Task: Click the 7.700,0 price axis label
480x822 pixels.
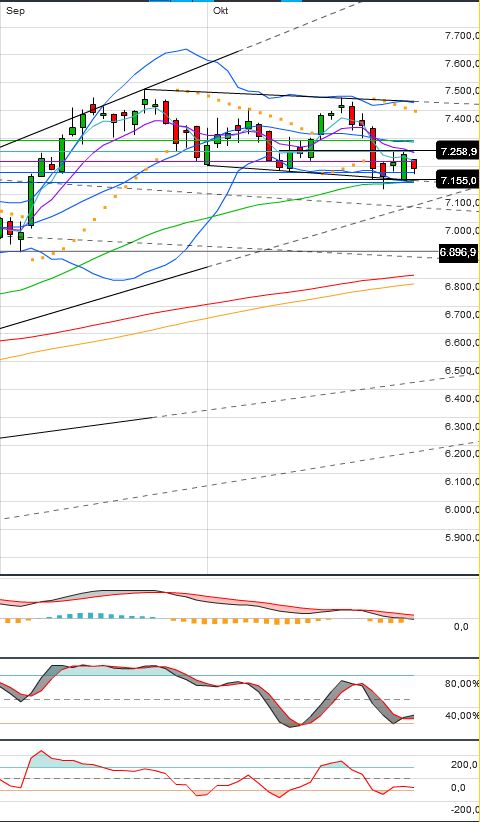Action: pyautogui.click(x=462, y=36)
